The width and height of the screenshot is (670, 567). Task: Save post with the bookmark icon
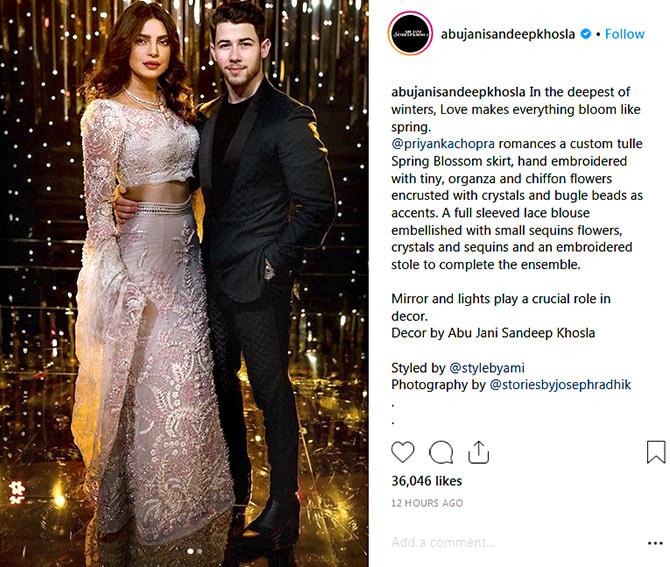656,452
